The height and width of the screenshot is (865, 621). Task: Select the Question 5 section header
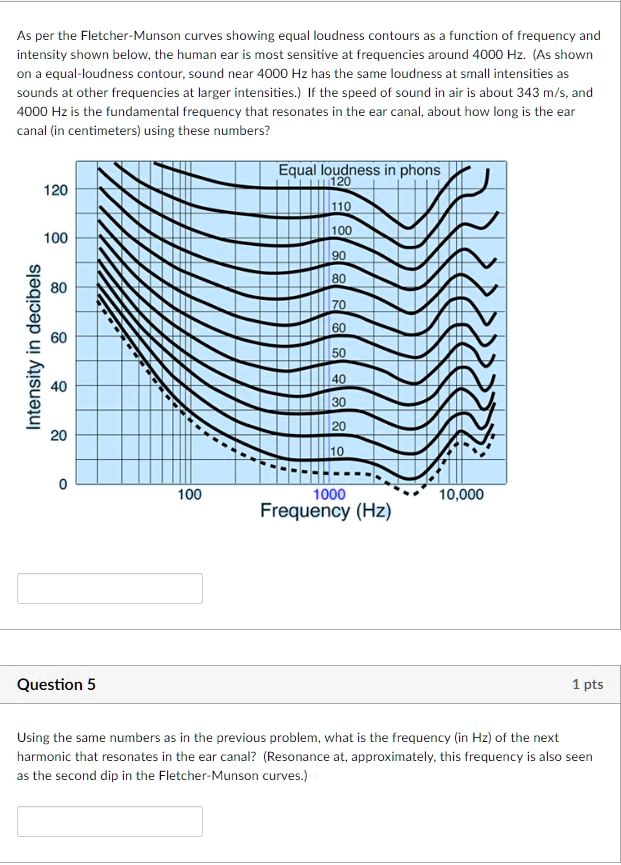(x=58, y=684)
